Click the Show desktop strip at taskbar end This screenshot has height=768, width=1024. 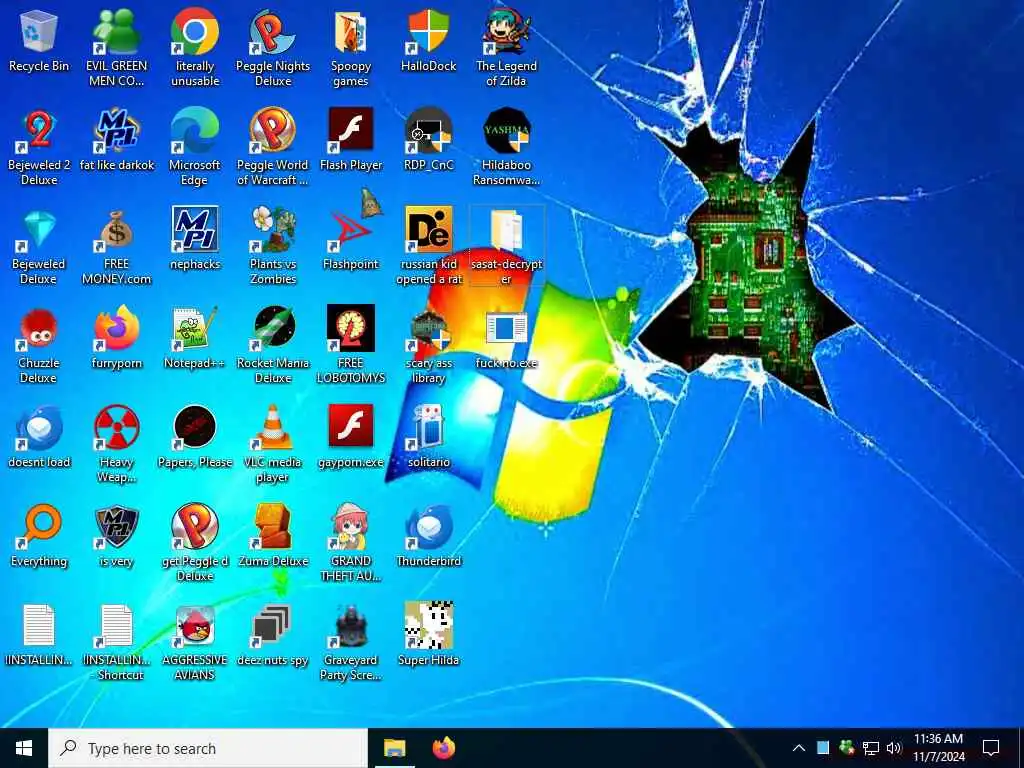(1021, 748)
